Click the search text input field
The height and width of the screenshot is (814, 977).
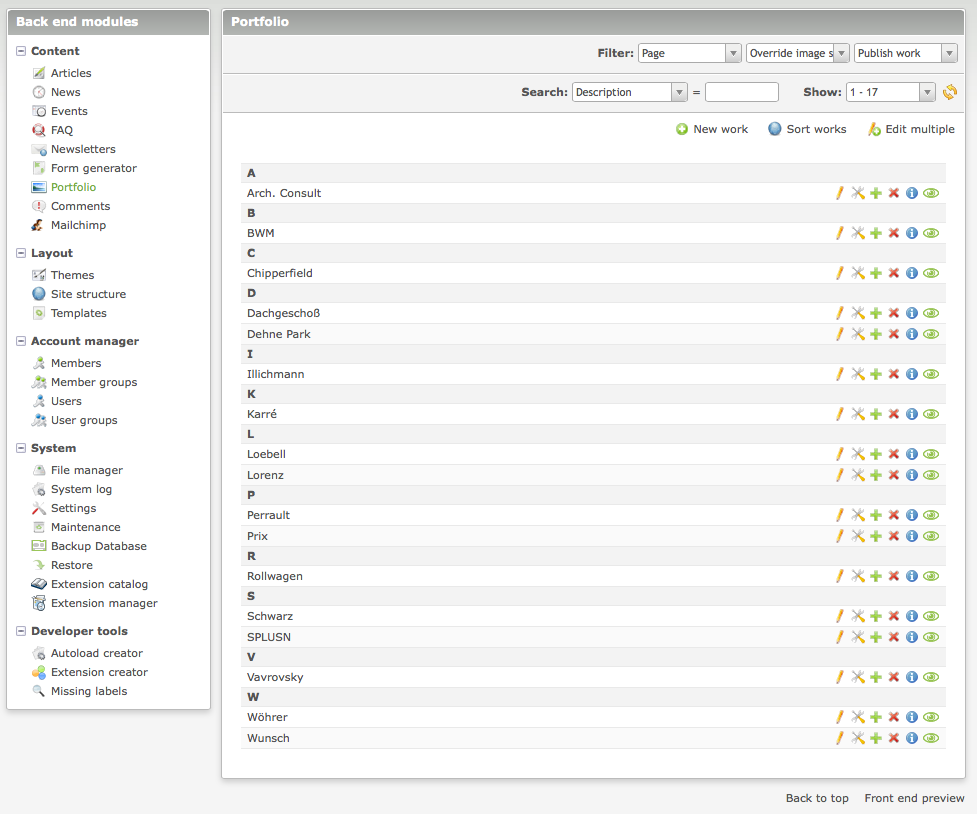tap(741, 92)
